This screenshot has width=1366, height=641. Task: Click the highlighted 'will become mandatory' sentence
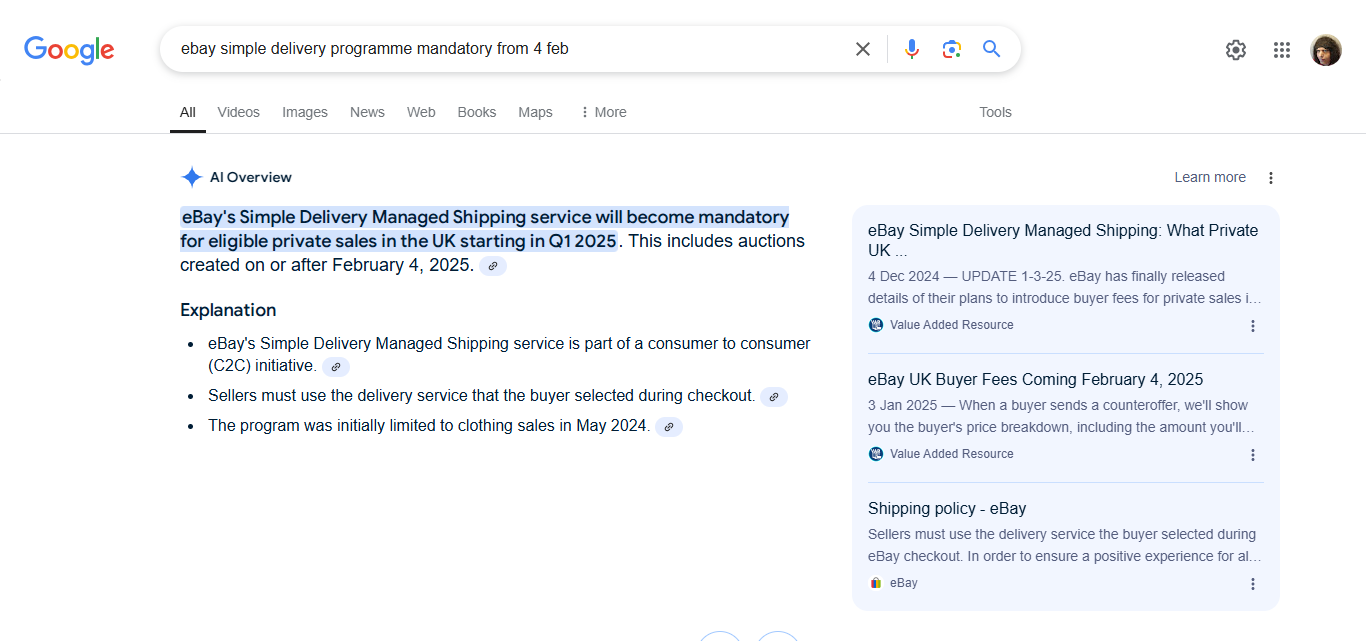coord(485,229)
